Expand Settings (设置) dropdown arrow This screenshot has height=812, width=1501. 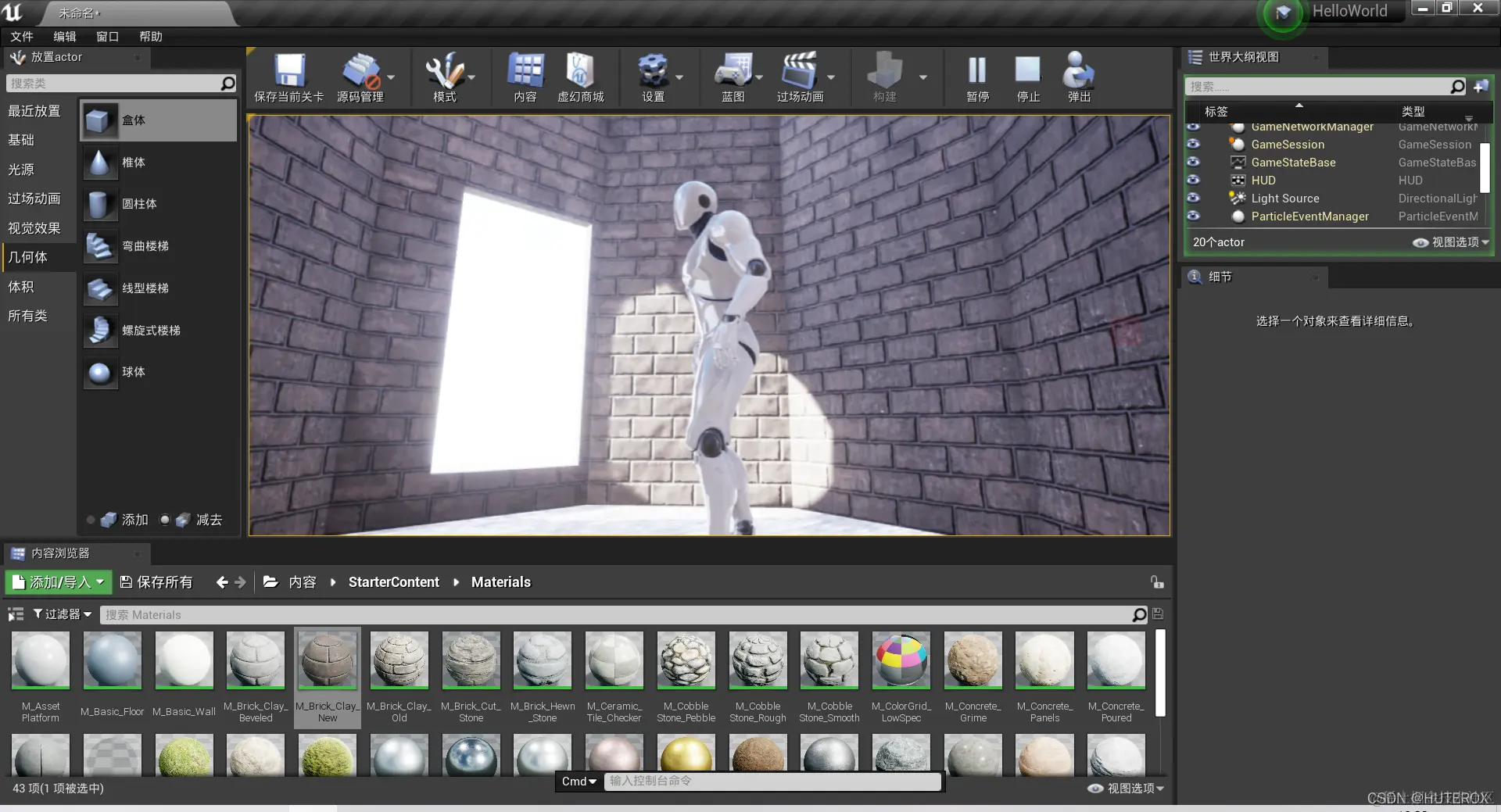tap(679, 77)
